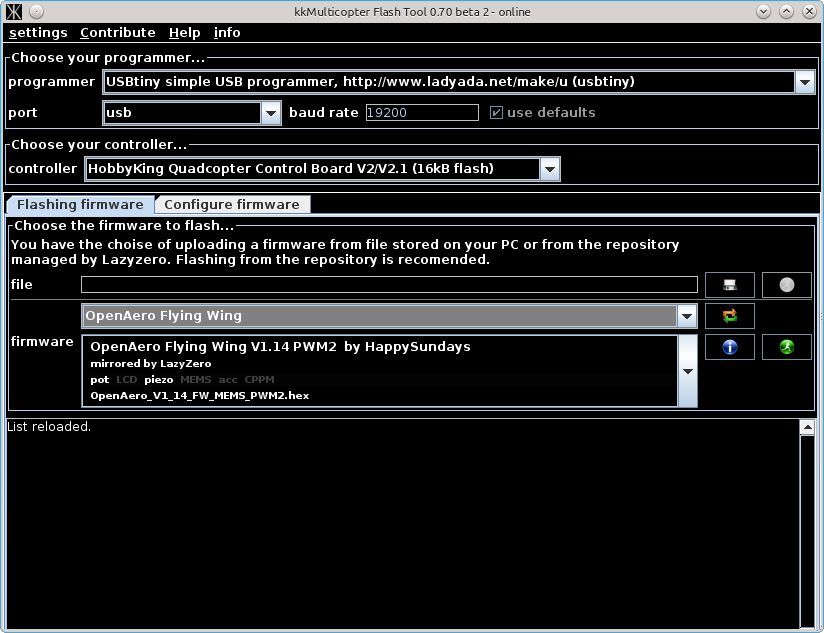Switch to the Configure firmware tab
824x633 pixels.
click(x=232, y=204)
